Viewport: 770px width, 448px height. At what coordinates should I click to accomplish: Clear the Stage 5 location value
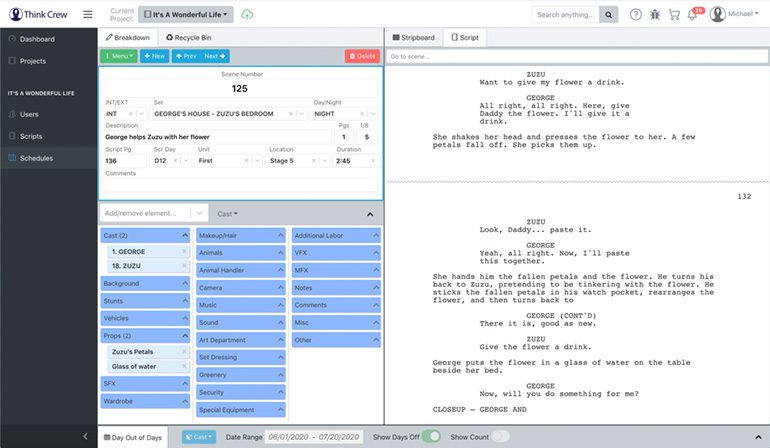(x=314, y=161)
